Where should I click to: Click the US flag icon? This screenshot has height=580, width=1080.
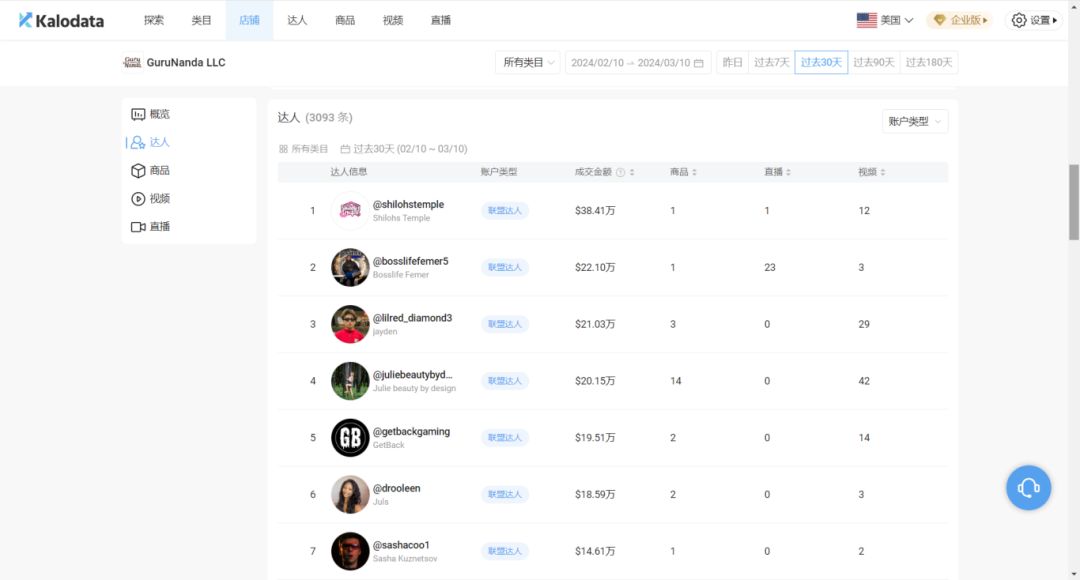tap(866, 21)
